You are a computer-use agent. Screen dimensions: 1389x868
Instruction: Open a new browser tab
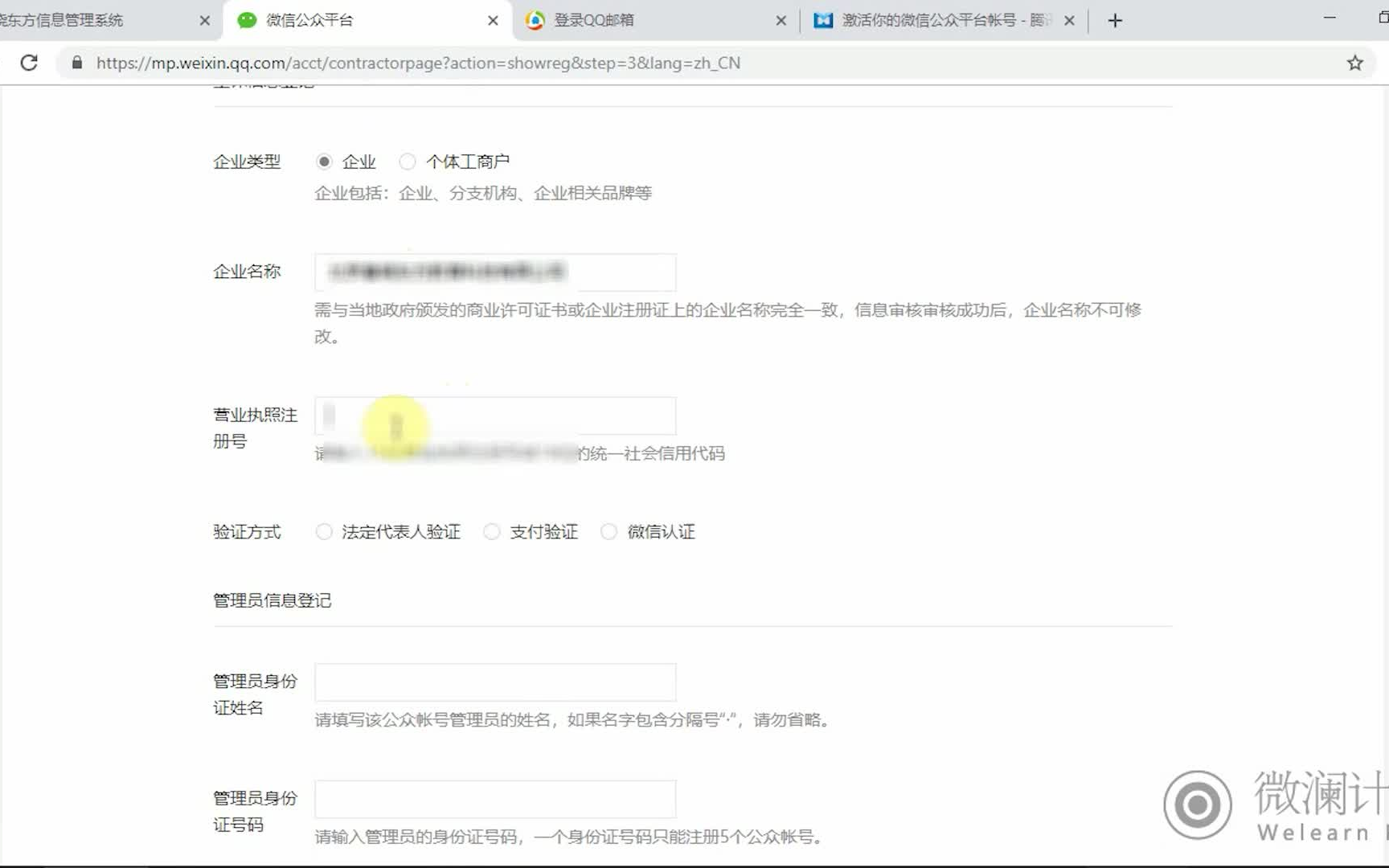click(x=1115, y=21)
